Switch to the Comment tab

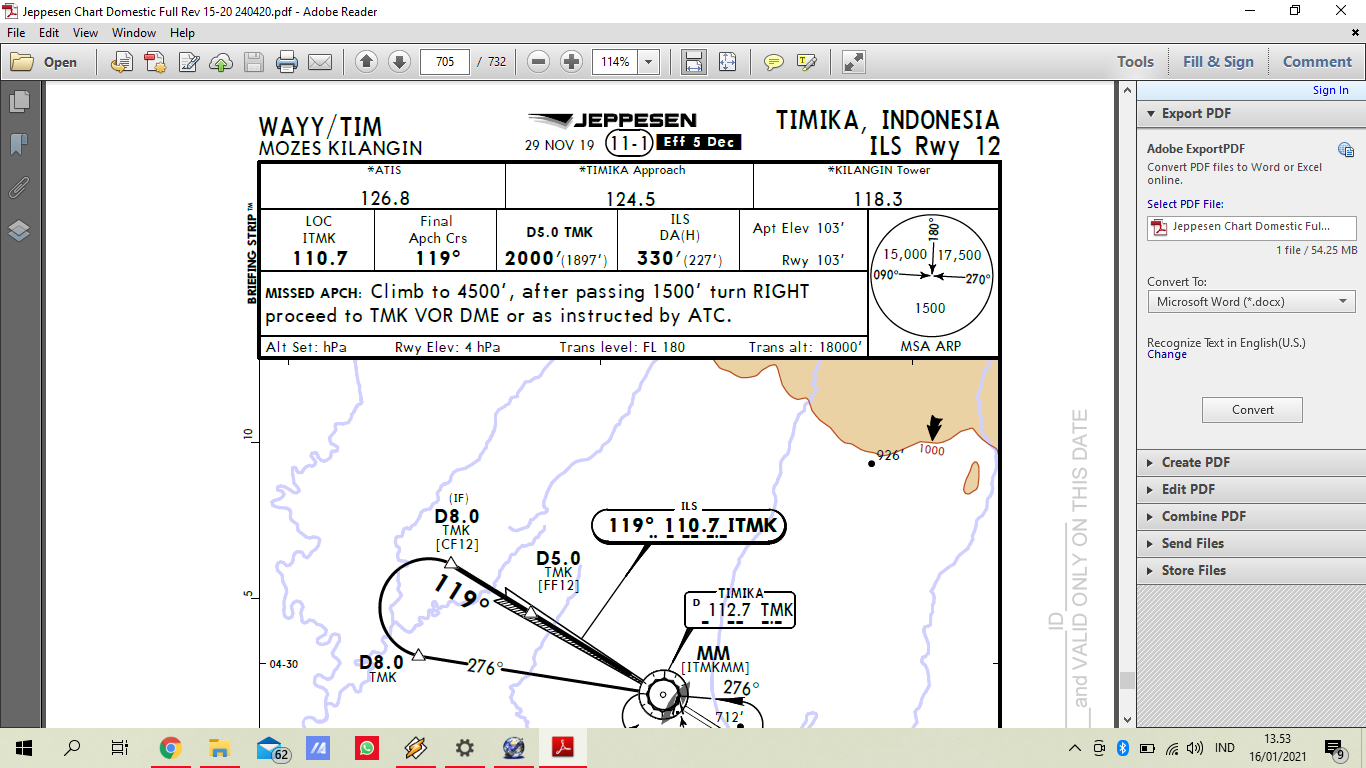pos(1316,61)
